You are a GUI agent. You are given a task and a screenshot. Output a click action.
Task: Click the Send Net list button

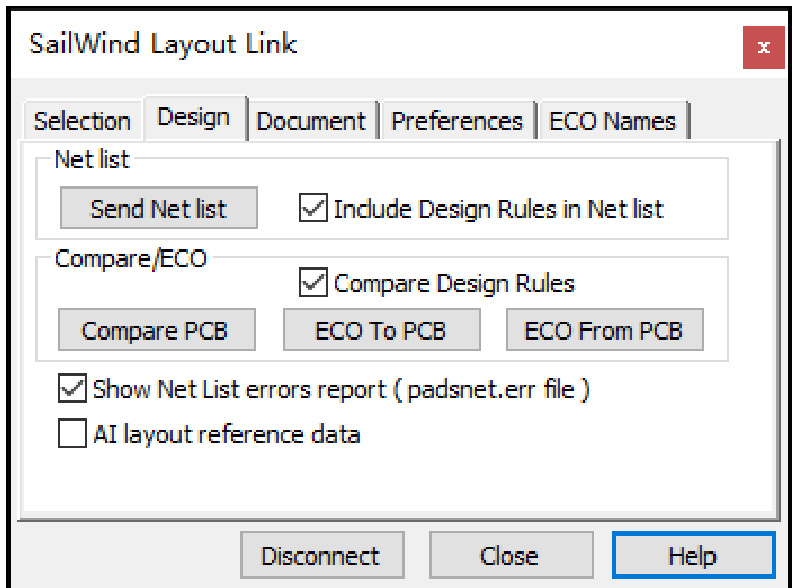click(158, 209)
